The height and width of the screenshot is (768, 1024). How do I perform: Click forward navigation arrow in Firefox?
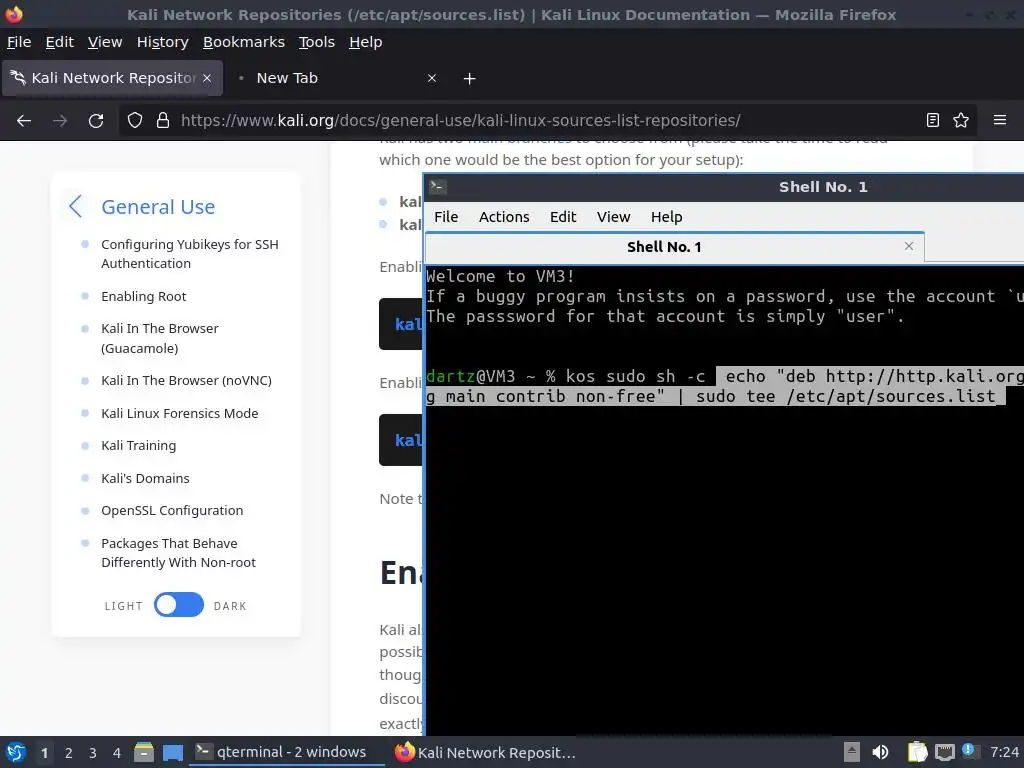pyautogui.click(x=60, y=121)
